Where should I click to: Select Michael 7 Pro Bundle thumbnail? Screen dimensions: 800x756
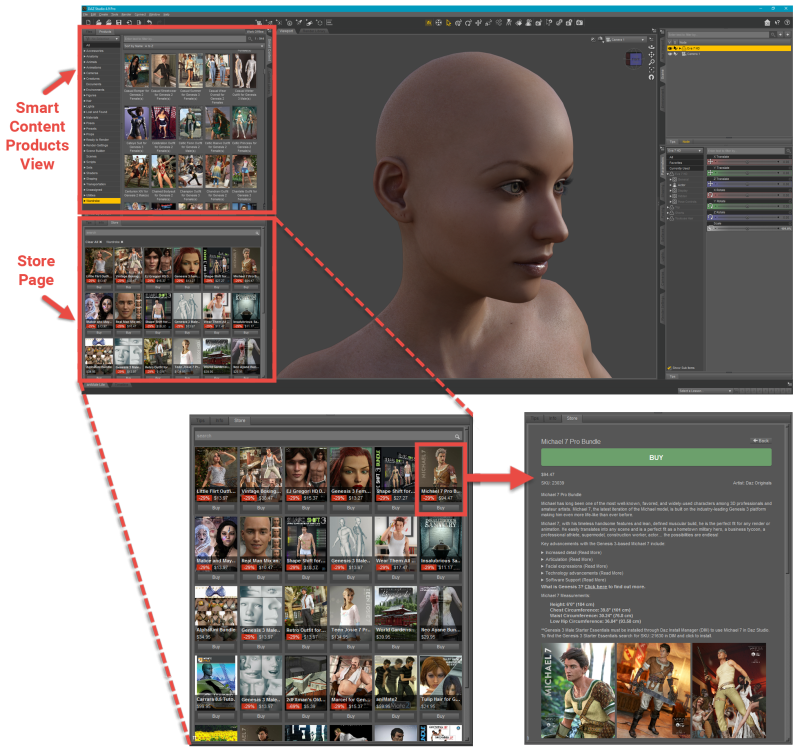point(438,472)
